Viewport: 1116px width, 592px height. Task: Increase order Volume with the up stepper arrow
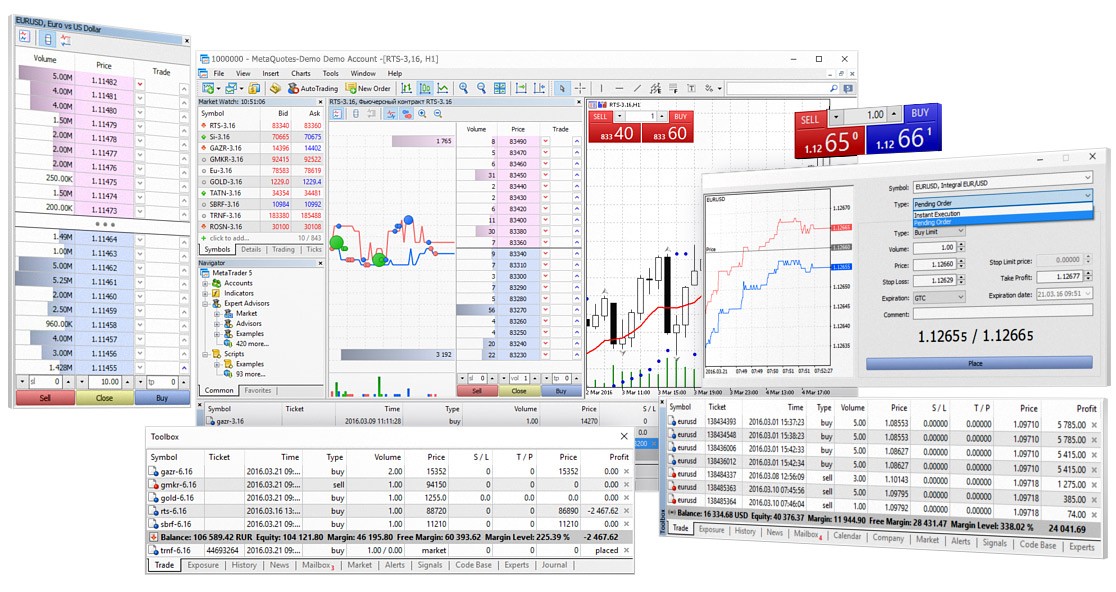click(x=961, y=243)
